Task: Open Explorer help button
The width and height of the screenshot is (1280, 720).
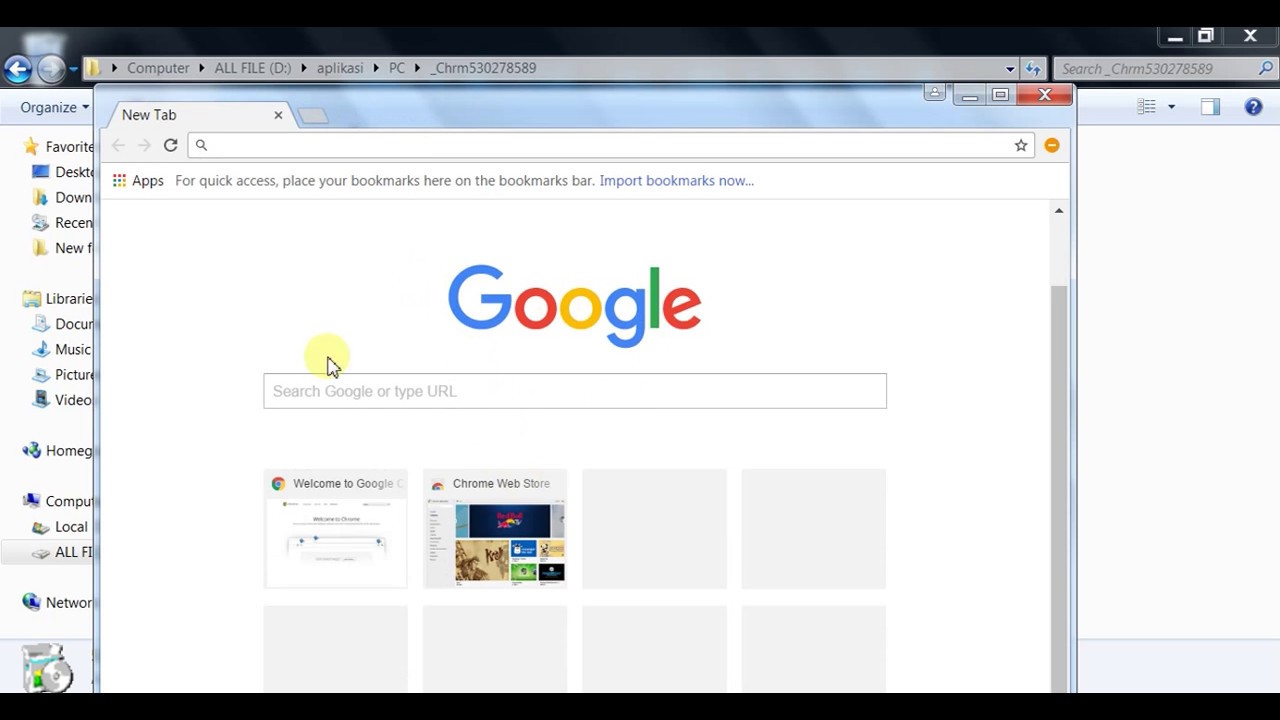Action: (1253, 107)
